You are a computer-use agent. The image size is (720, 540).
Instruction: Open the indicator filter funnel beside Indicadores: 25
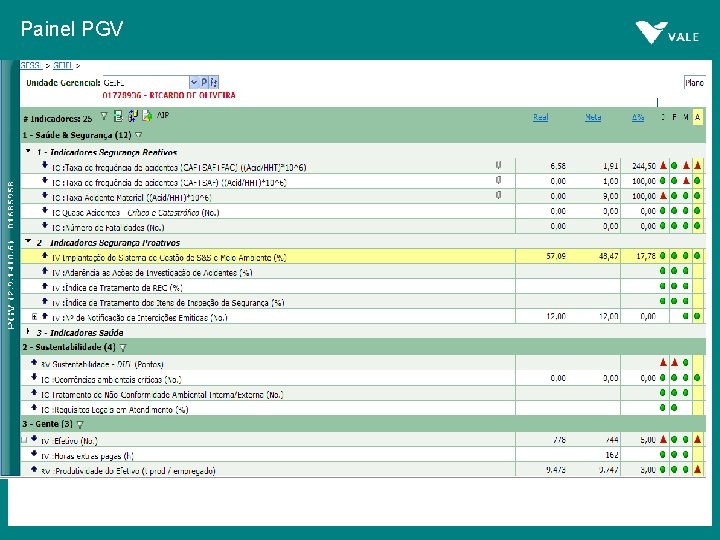click(104, 117)
